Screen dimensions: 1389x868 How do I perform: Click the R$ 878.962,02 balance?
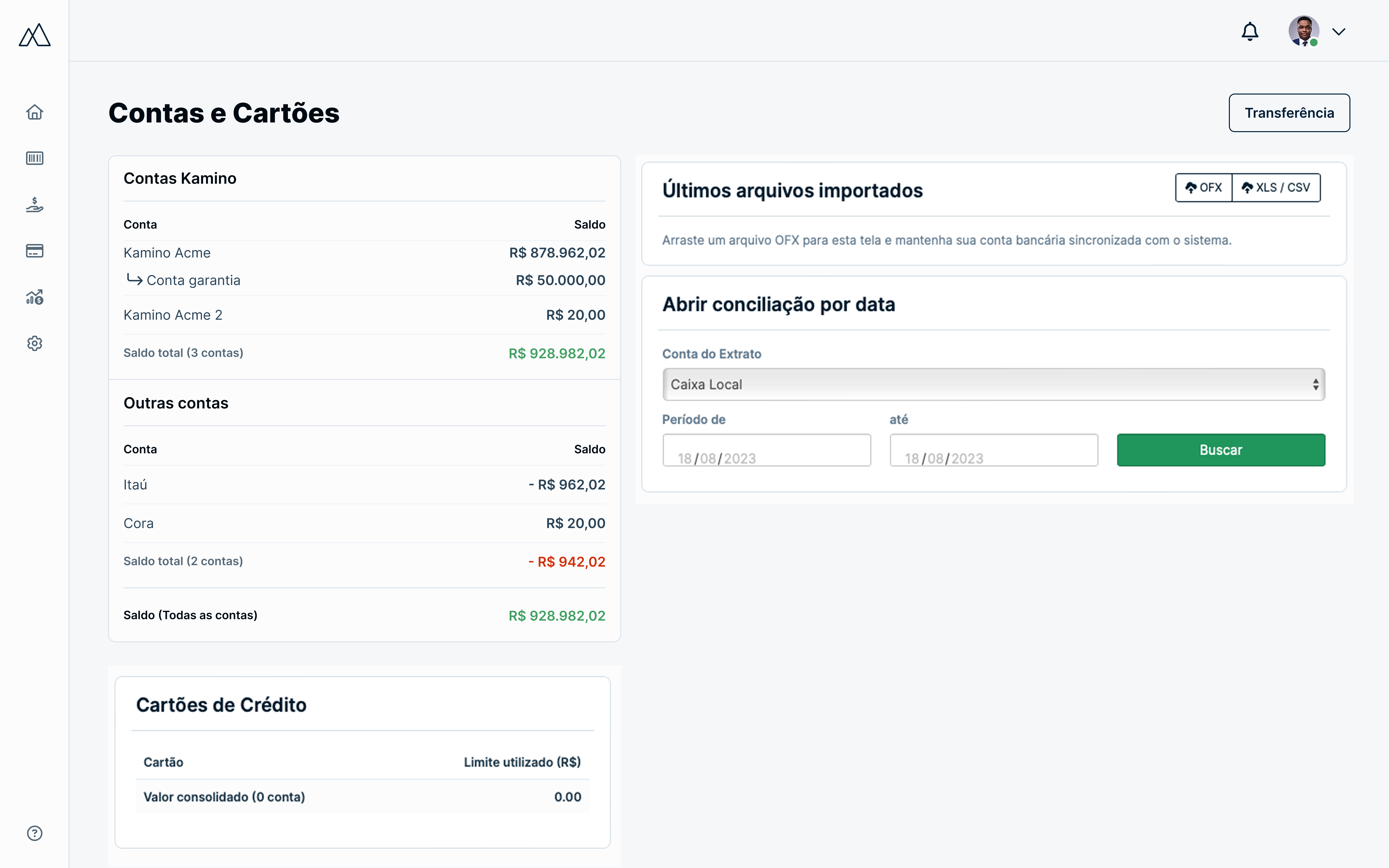tap(557, 253)
